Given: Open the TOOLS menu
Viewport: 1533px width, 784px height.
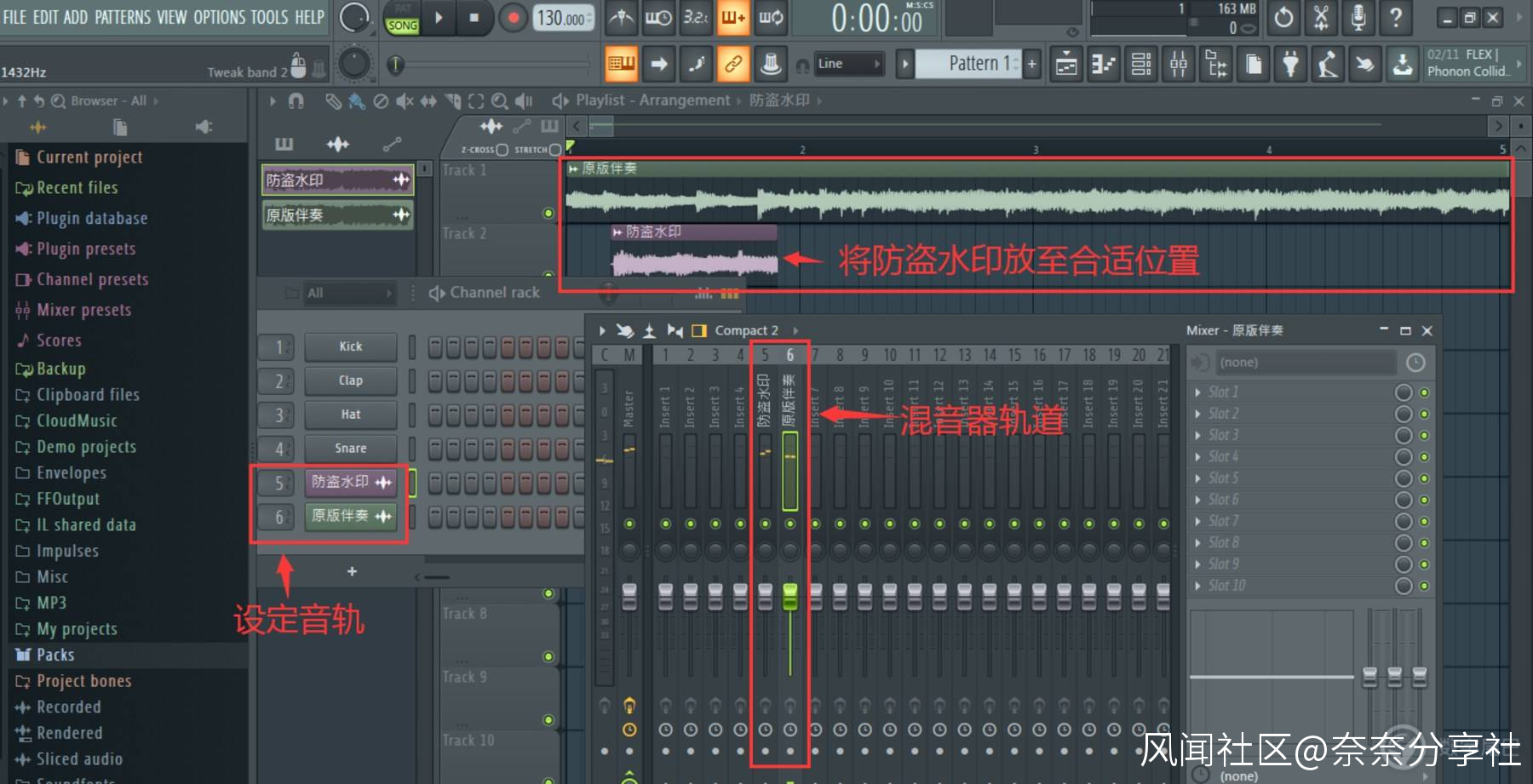Looking at the screenshot, I should click(269, 17).
